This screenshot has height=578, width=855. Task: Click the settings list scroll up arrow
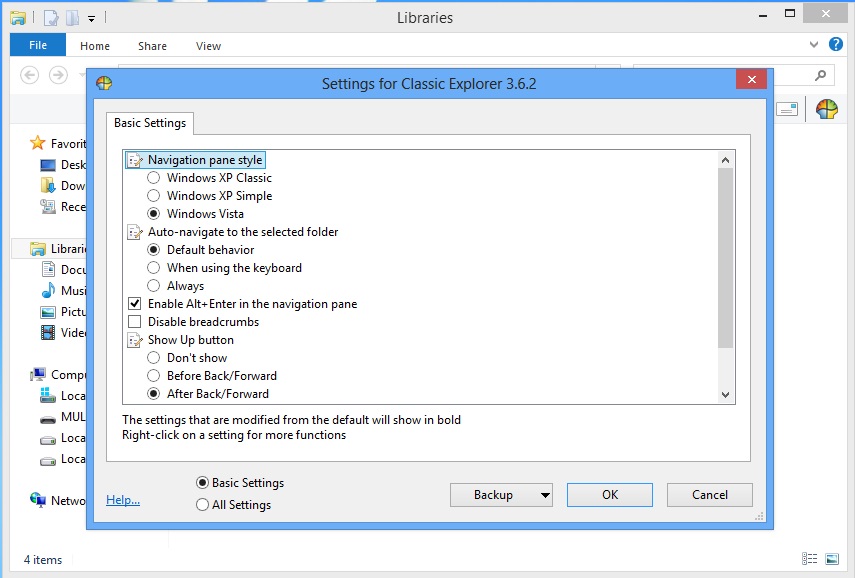click(725, 160)
